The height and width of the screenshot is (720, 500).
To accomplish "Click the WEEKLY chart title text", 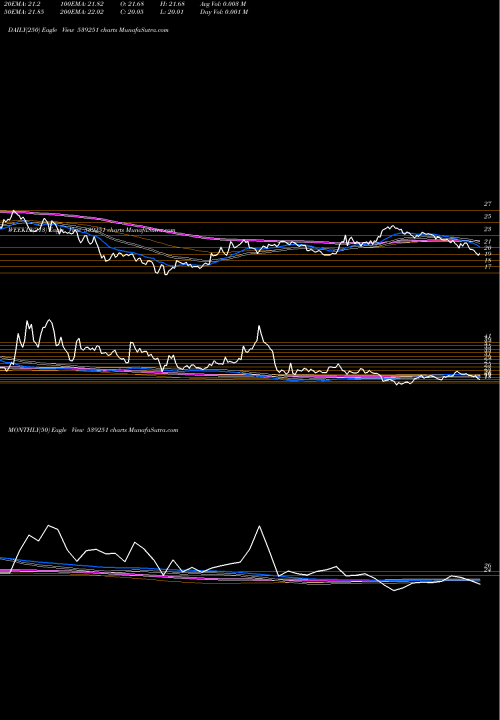I will pos(92,230).
